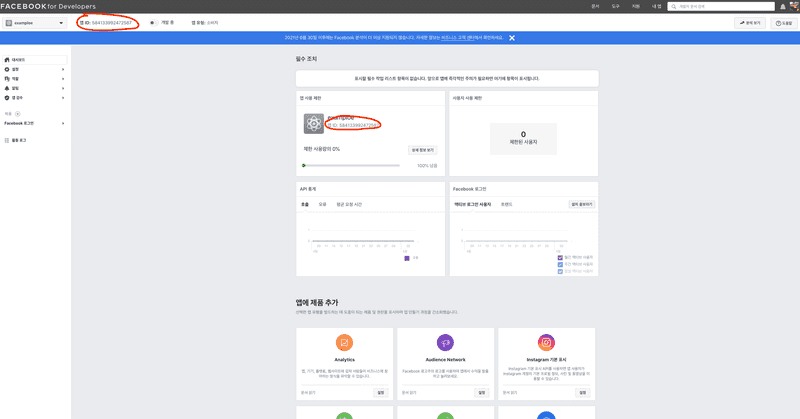Click the app usage limit progress bar
The height and width of the screenshot is (419, 800).
coord(351,165)
